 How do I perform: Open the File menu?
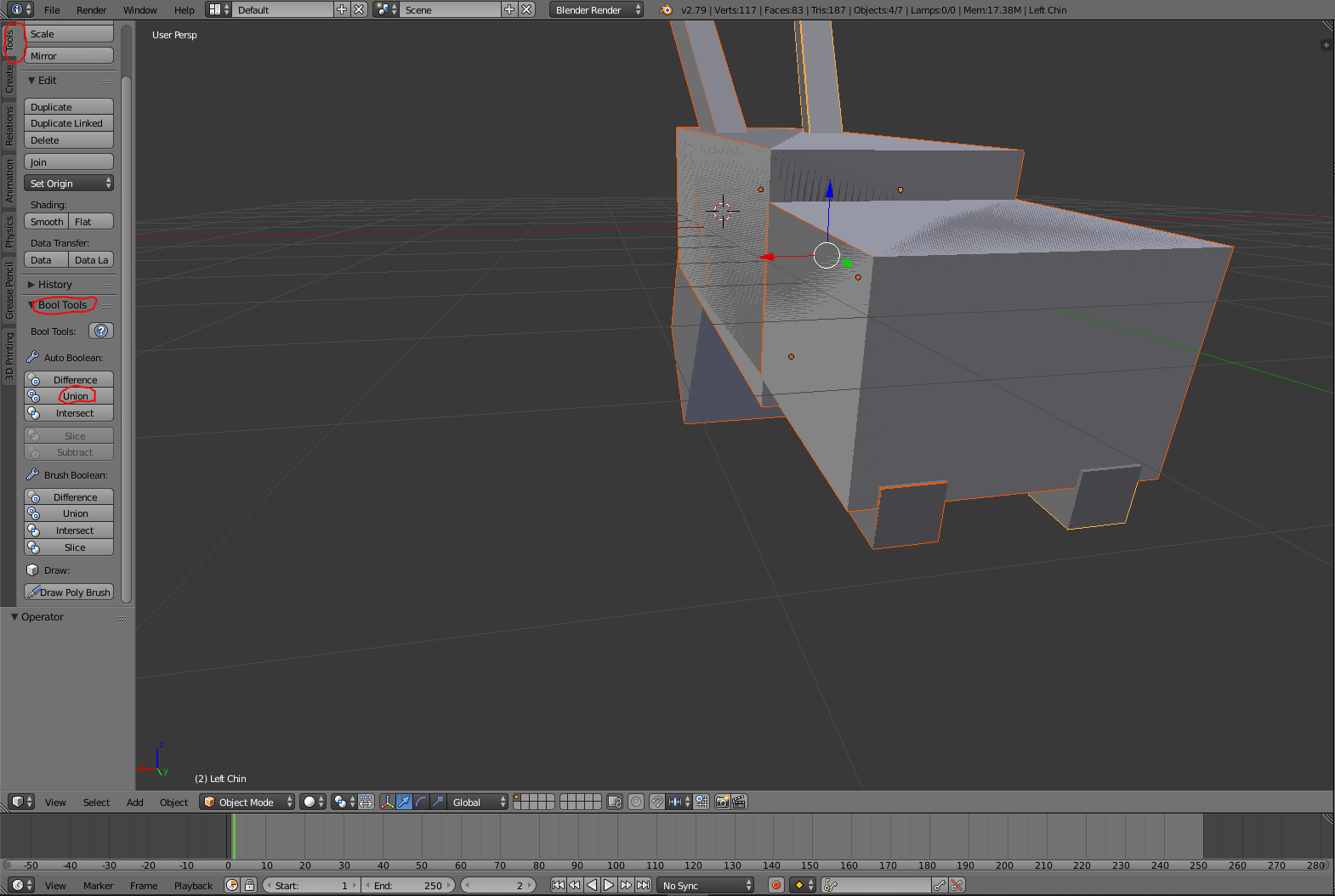(52, 10)
